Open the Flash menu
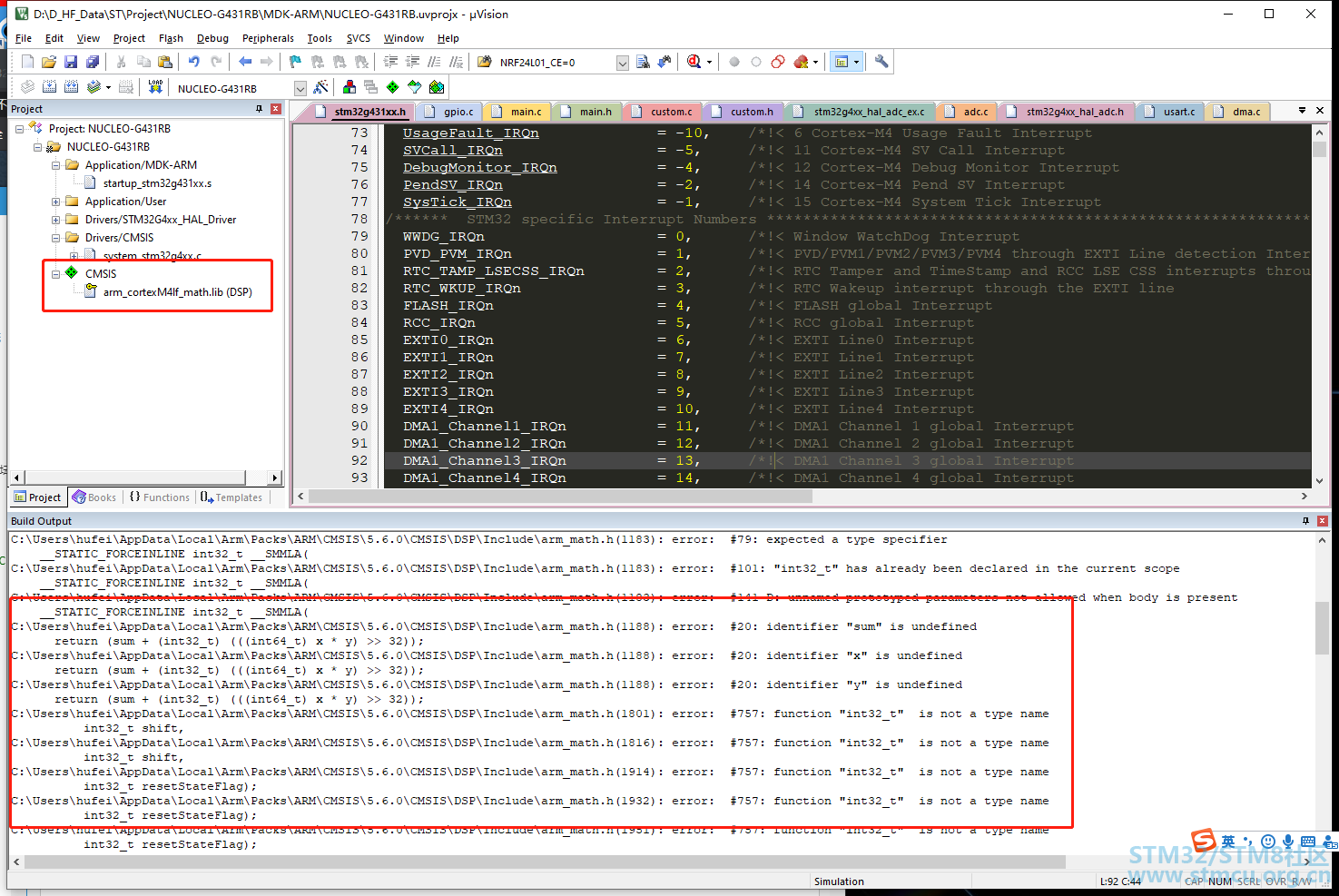 [x=171, y=38]
